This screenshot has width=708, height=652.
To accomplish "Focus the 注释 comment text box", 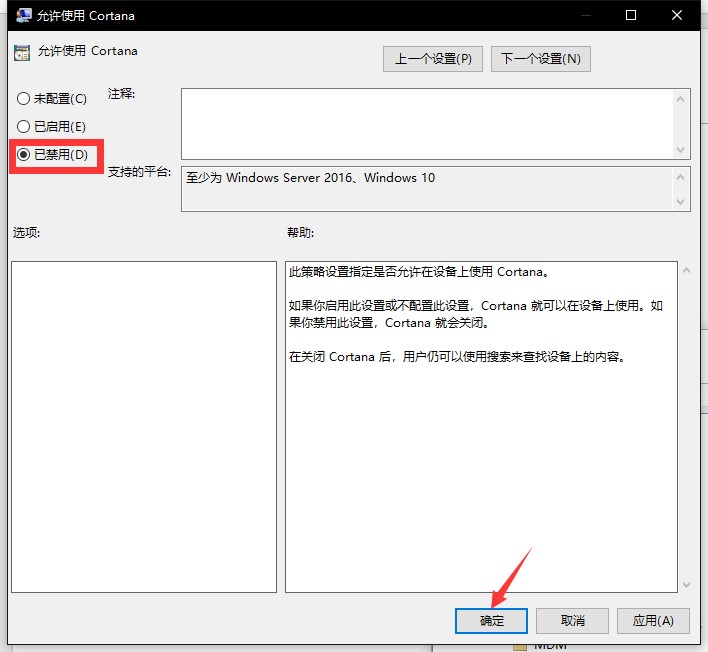I will point(425,123).
